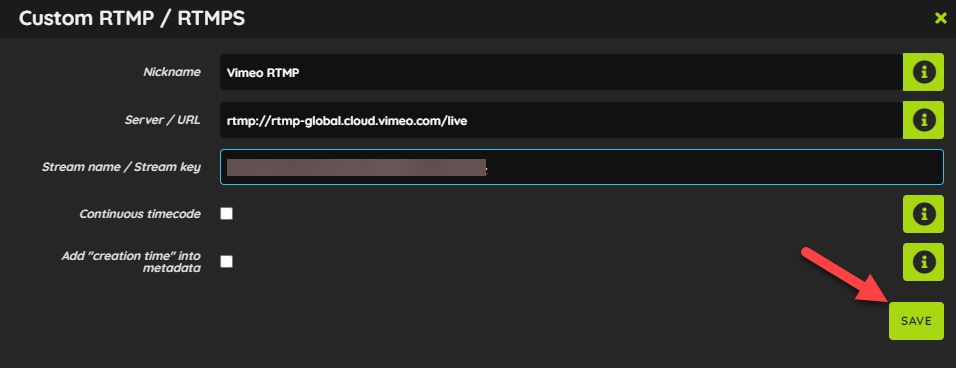Open the info tooltip for Nickname
Image resolution: width=956 pixels, height=368 pixels.
click(923, 72)
